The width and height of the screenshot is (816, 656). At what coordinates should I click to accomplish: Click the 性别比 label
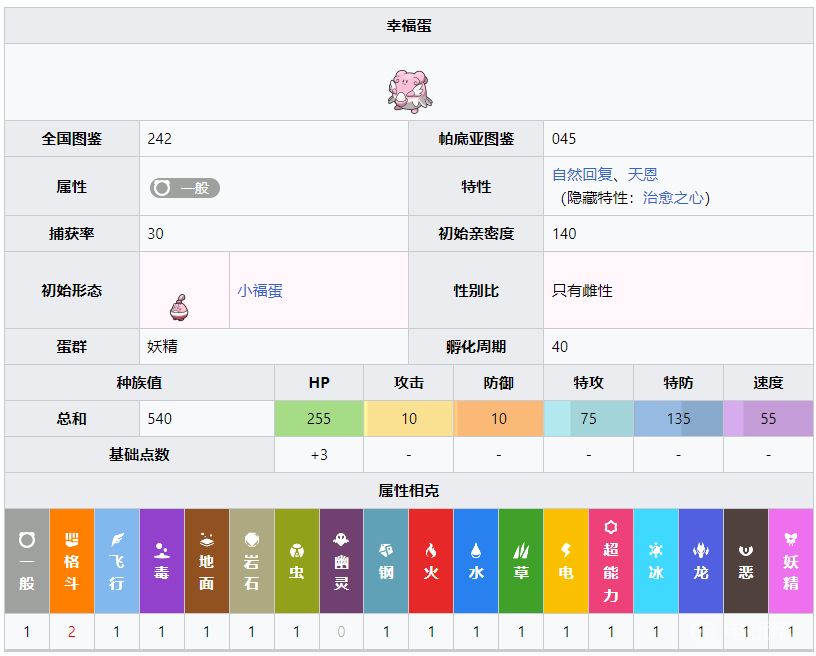click(476, 290)
